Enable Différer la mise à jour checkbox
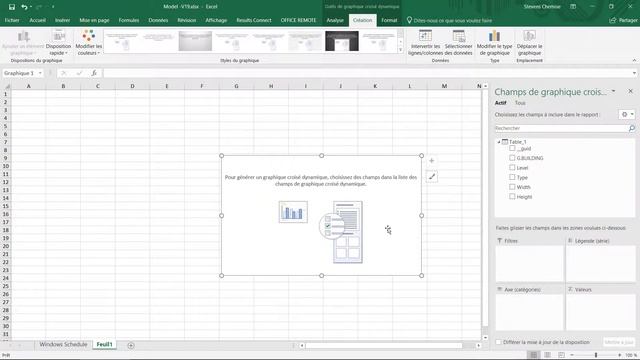Screen dimensions: 640x360 click(498, 342)
